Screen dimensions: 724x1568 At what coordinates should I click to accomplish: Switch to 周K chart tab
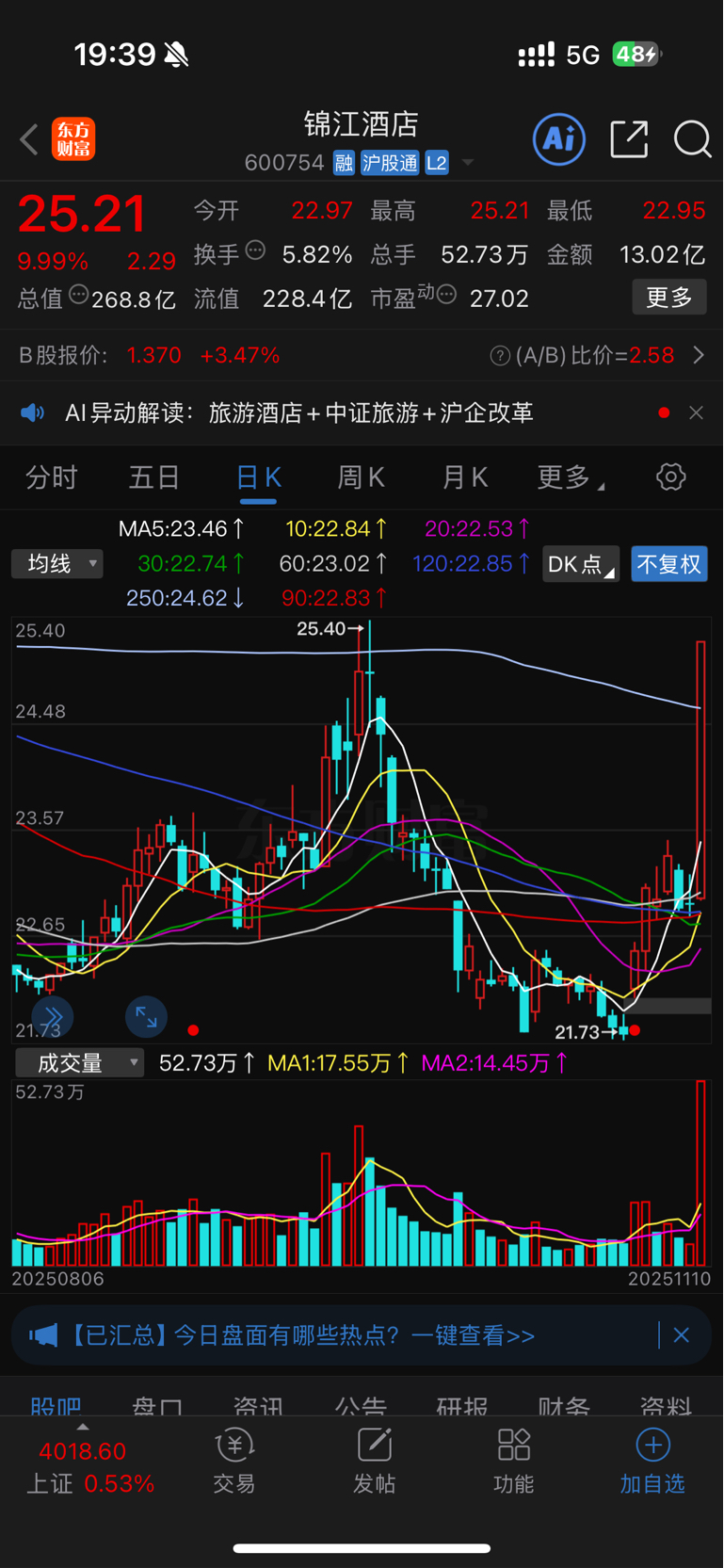(362, 477)
